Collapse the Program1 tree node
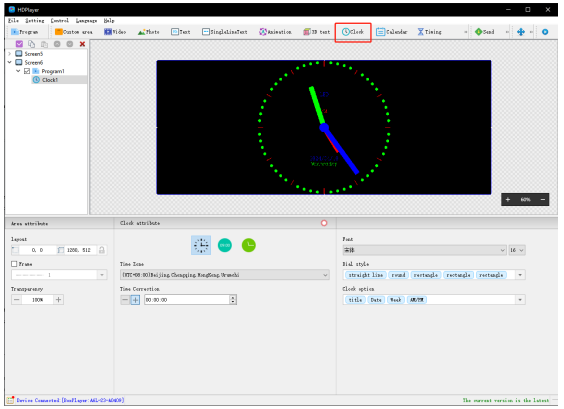The height and width of the screenshot is (409, 564). [18, 71]
